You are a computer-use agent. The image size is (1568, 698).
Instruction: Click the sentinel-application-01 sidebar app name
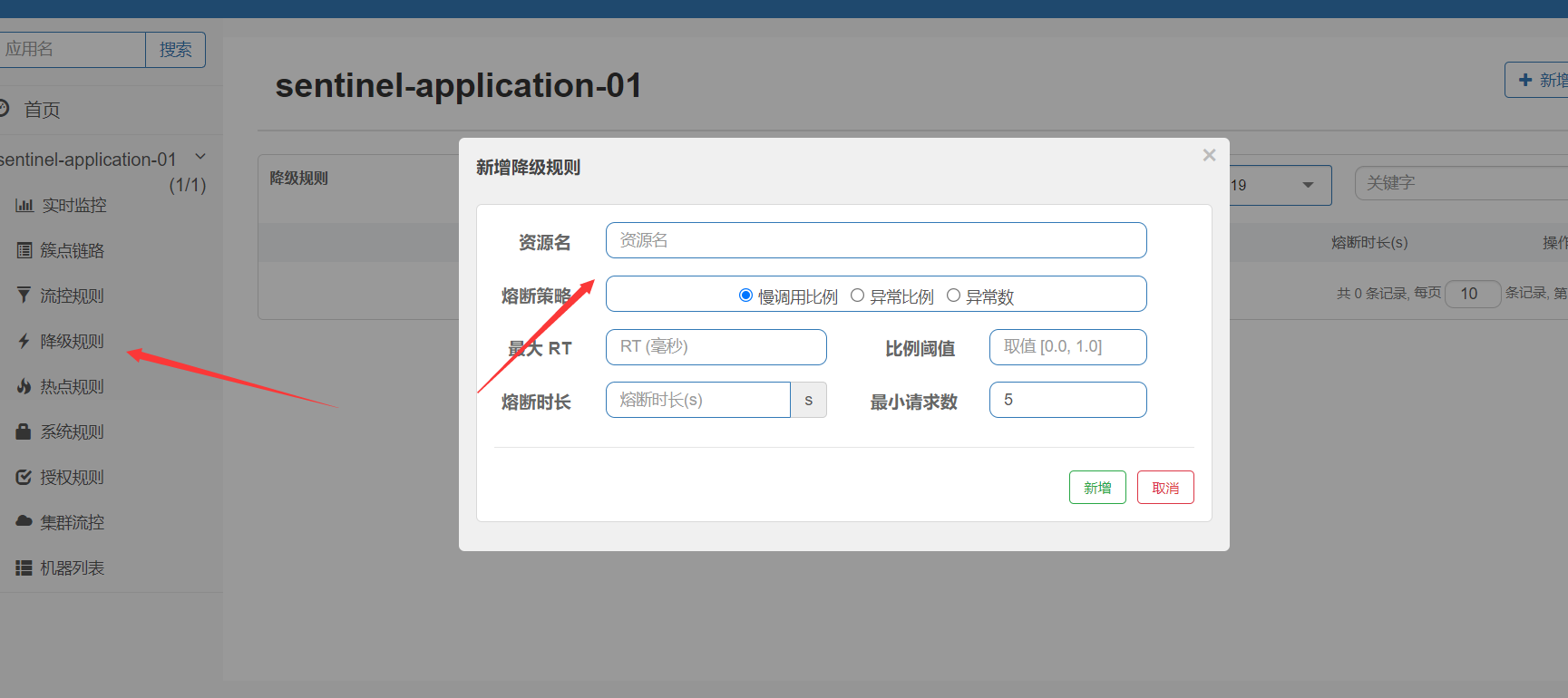click(x=88, y=160)
